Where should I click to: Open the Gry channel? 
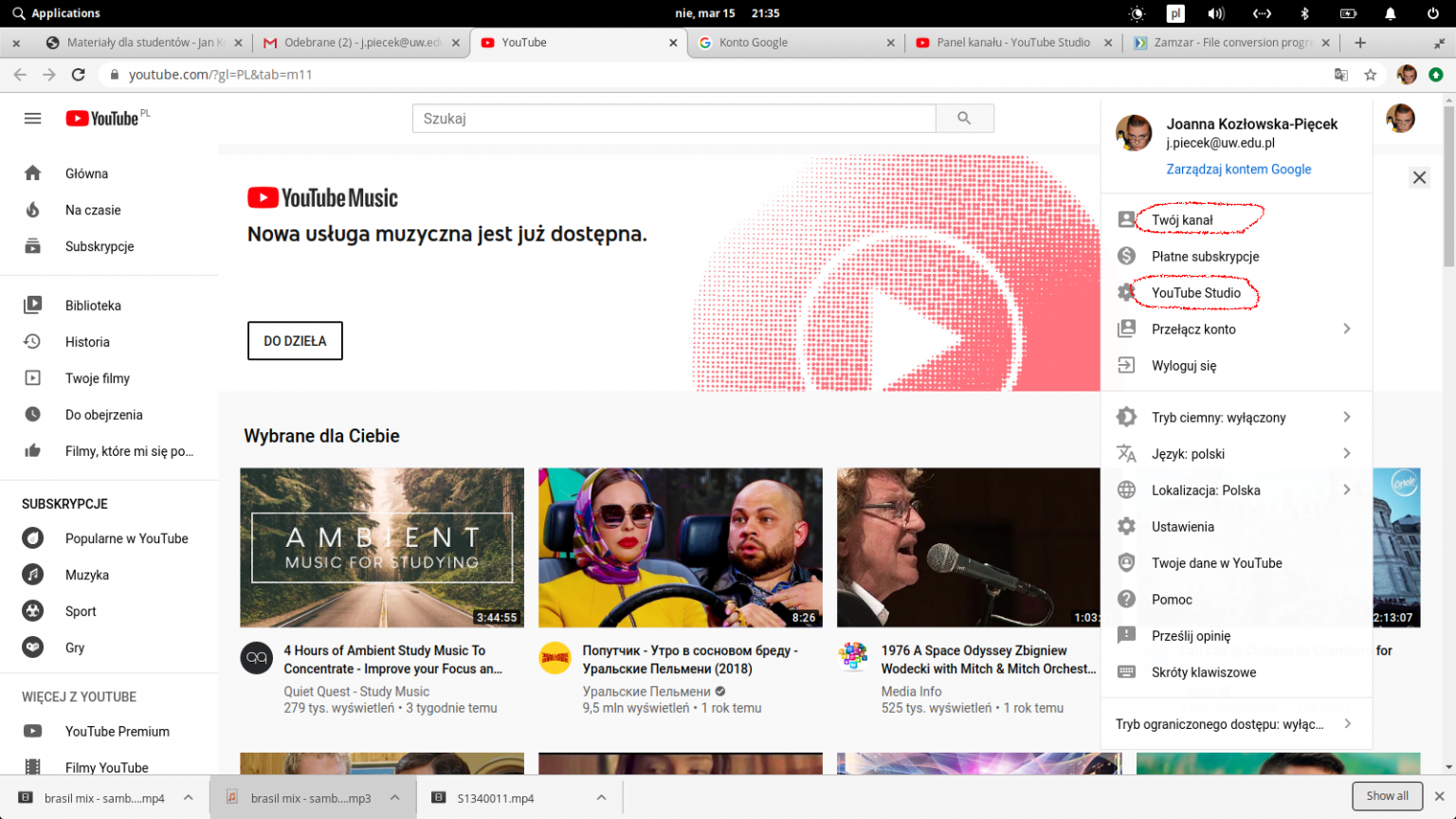click(110, 647)
